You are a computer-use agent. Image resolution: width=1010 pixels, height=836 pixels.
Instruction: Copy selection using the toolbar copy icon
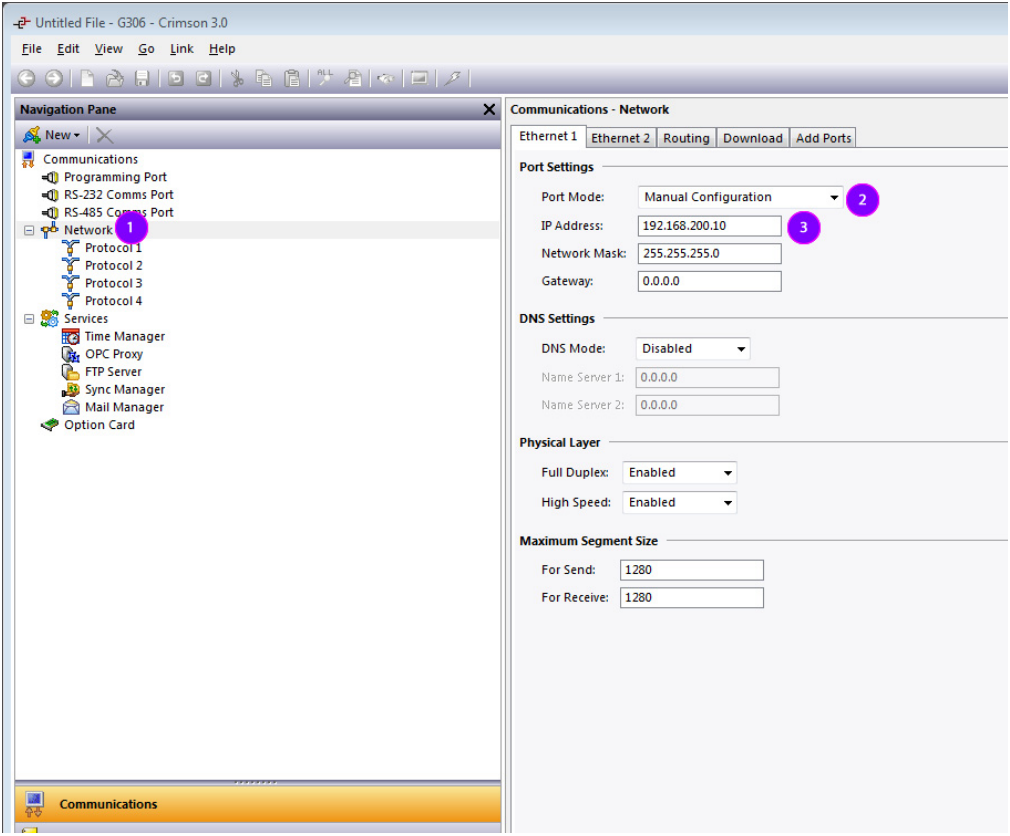coord(264,79)
